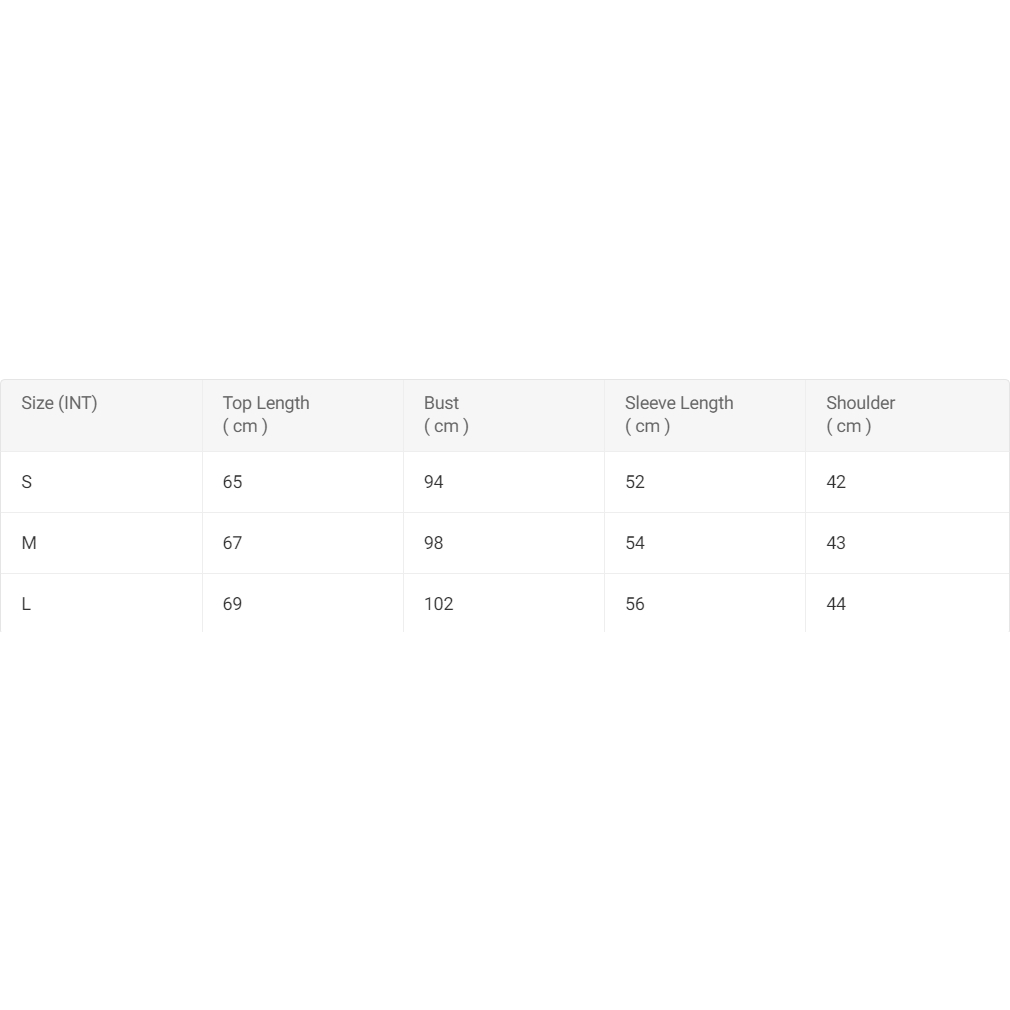
Task: Select top length value 67
Action: tap(233, 543)
